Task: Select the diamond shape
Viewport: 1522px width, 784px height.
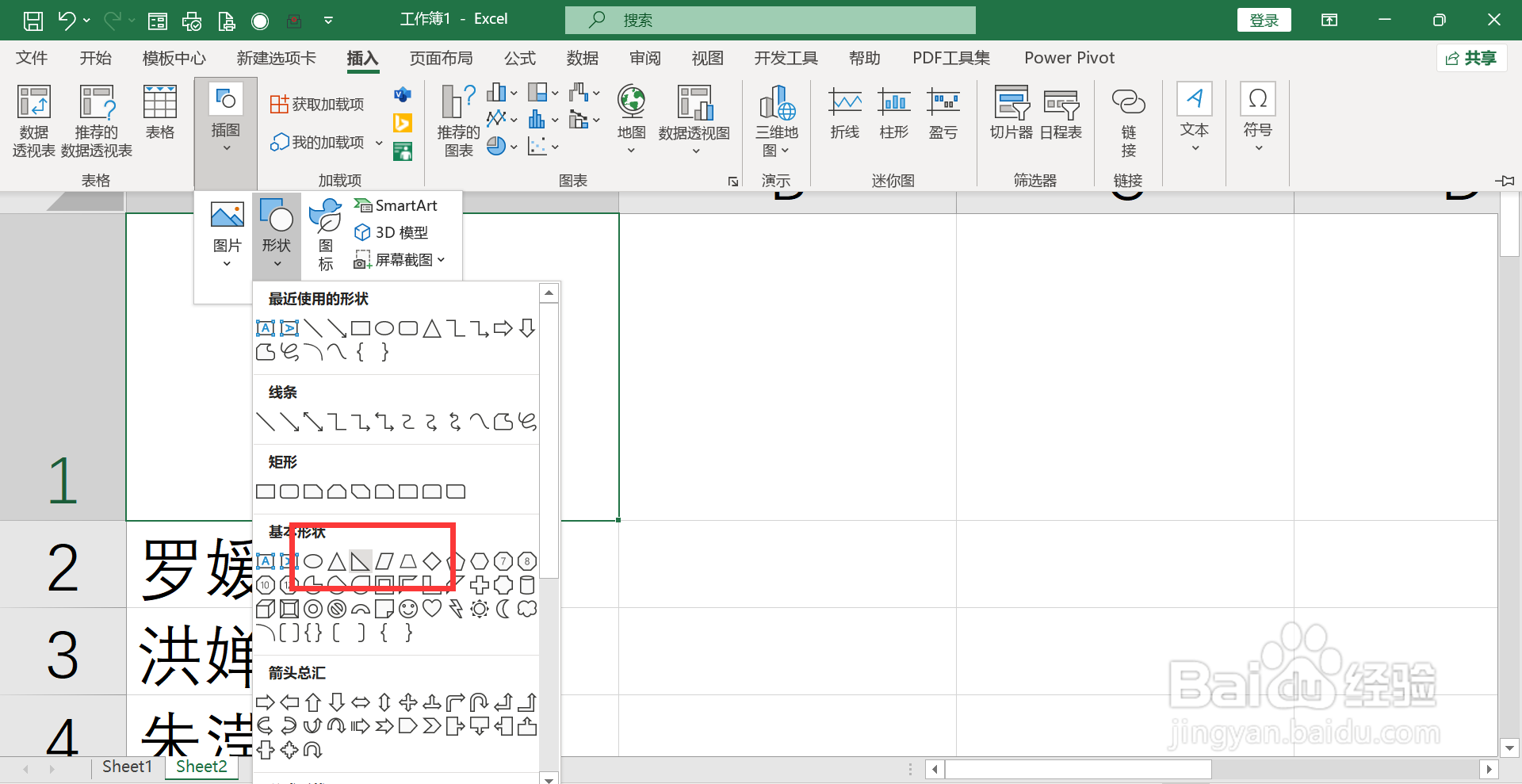Action: (432, 561)
